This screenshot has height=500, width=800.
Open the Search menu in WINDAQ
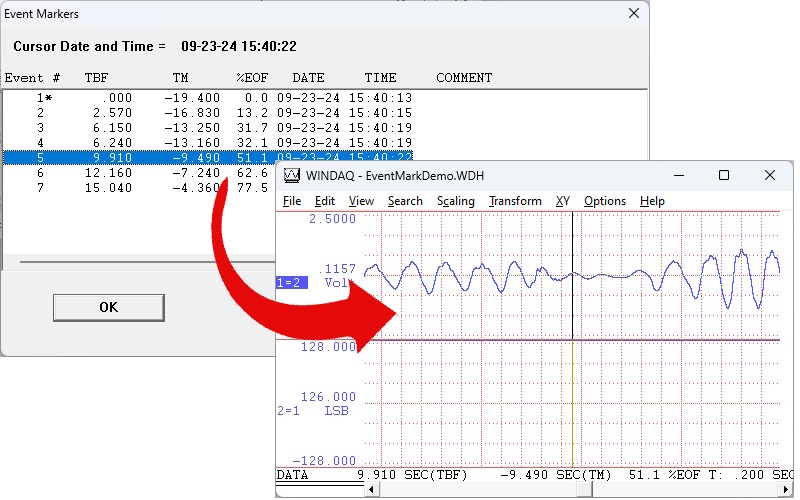[405, 201]
